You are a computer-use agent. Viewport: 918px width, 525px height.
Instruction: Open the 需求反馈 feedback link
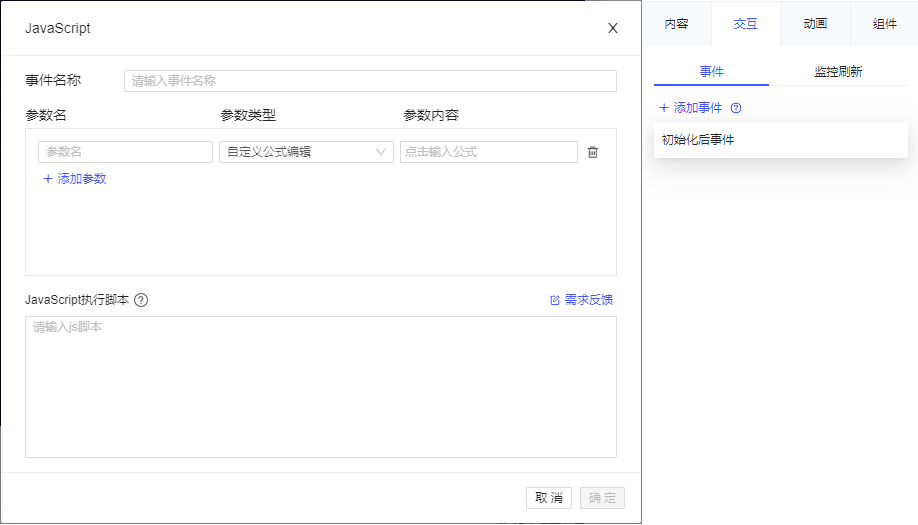pos(581,300)
